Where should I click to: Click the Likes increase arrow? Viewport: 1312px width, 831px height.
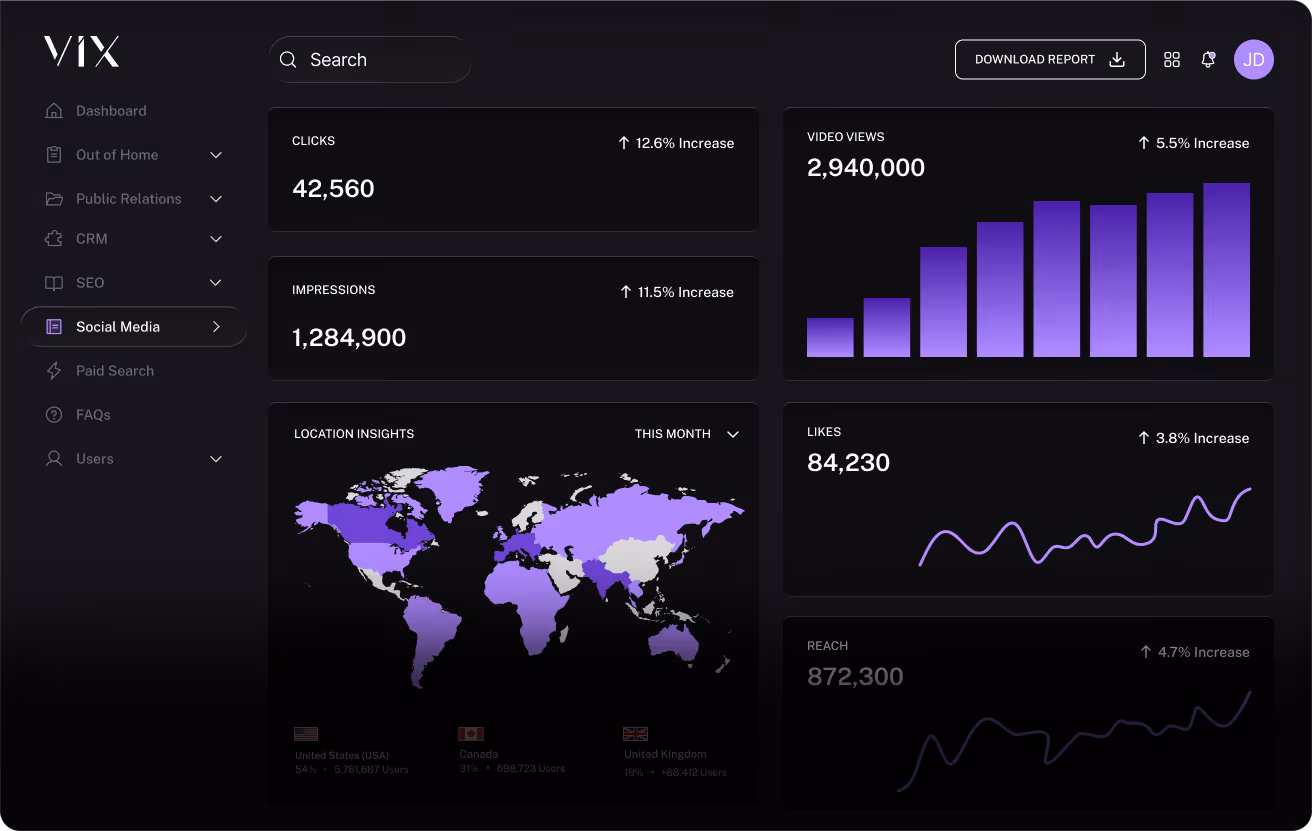1144,438
